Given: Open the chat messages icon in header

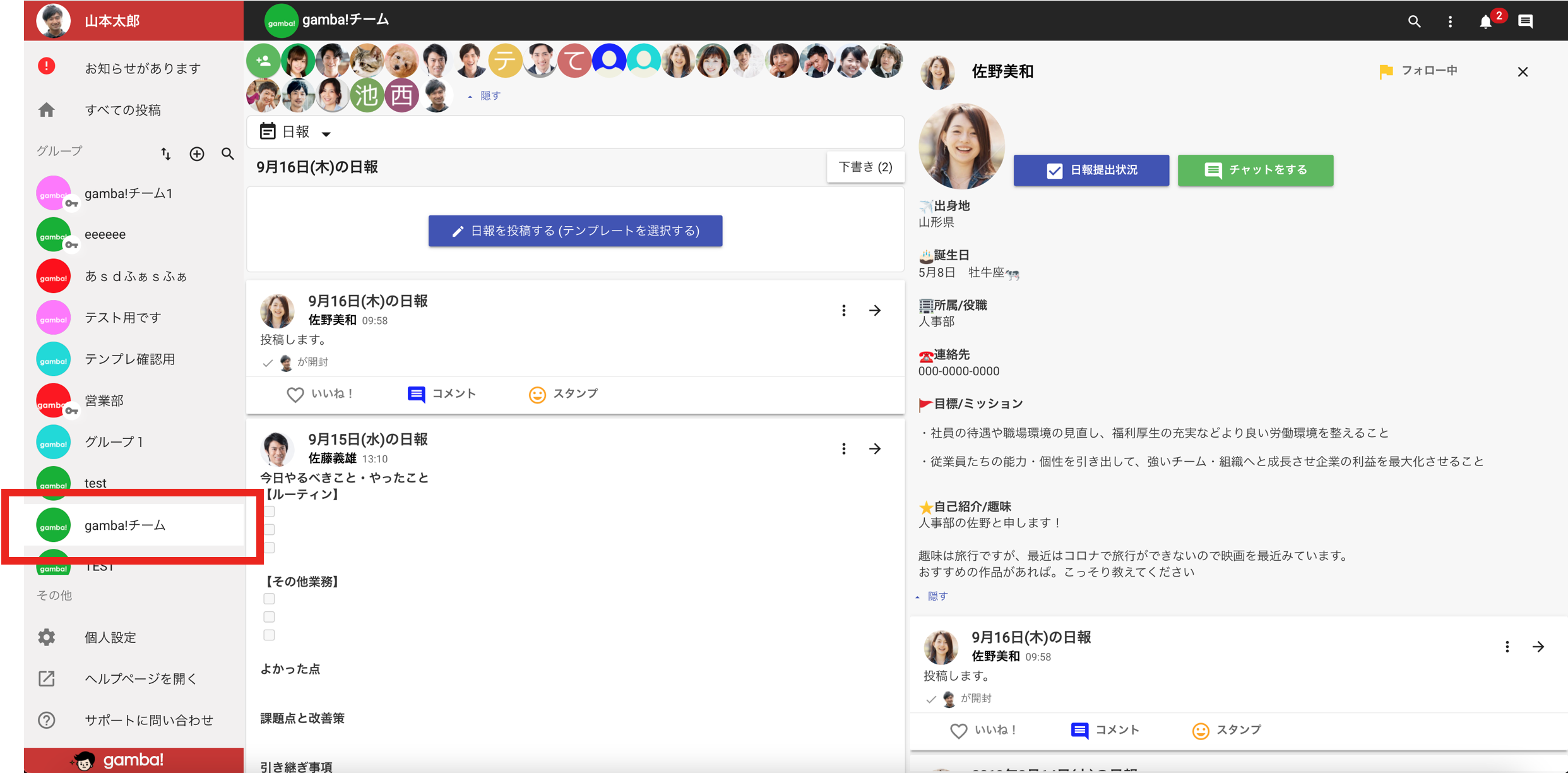Looking at the screenshot, I should point(1526,21).
